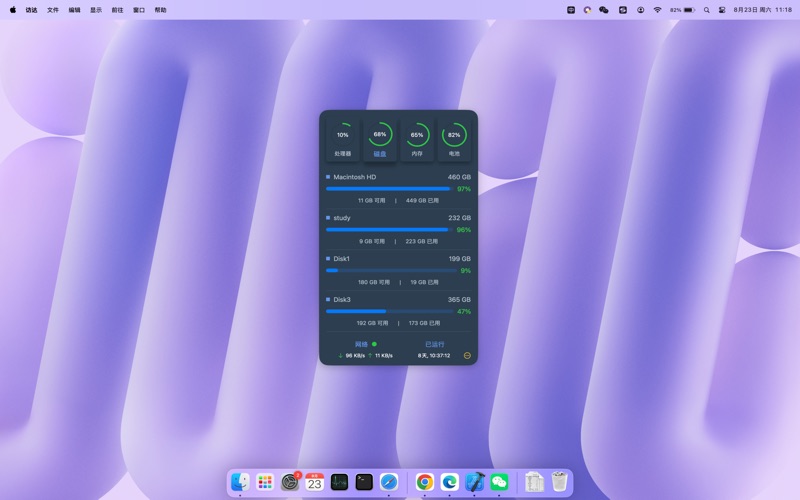Switch to the 内存 65% gauge tab

(417, 139)
